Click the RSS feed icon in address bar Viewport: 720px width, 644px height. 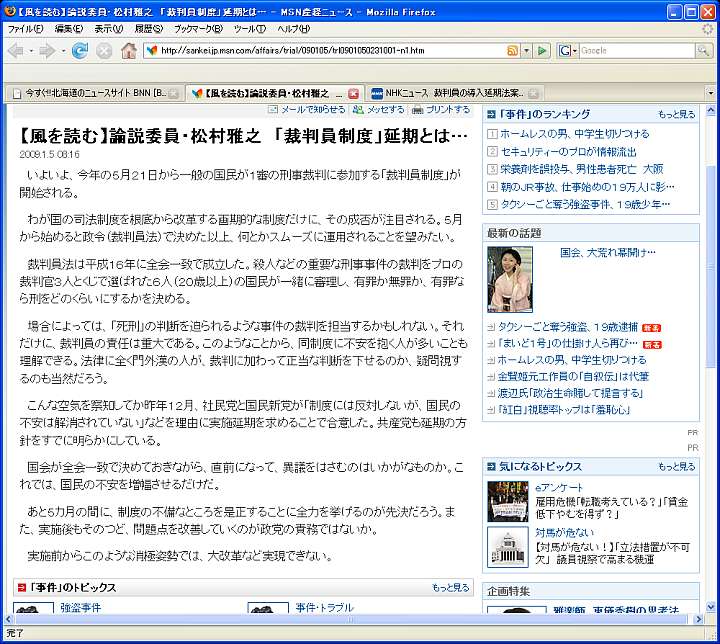coord(512,50)
